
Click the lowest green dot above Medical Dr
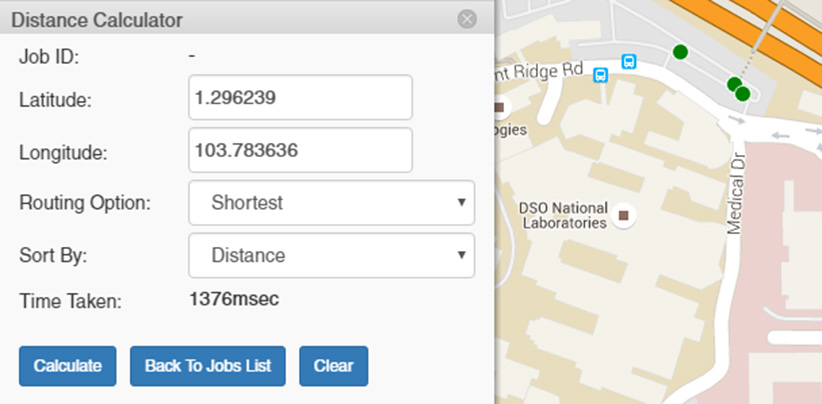tap(743, 93)
